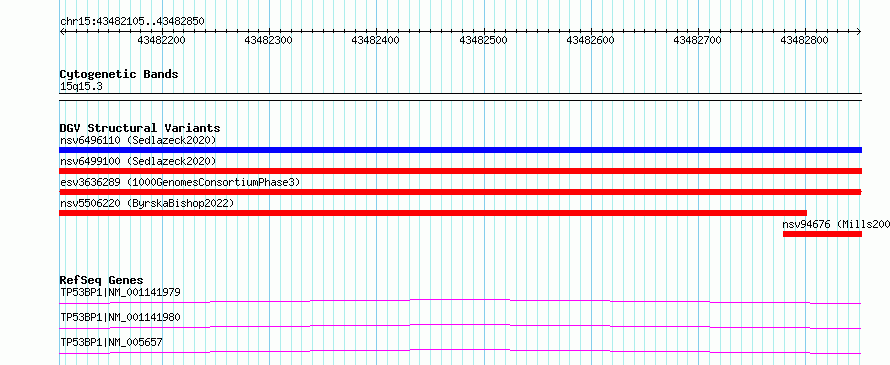Select the DGV Structural Variants track title
Image resolution: width=890 pixels, height=365 pixels.
[140, 128]
